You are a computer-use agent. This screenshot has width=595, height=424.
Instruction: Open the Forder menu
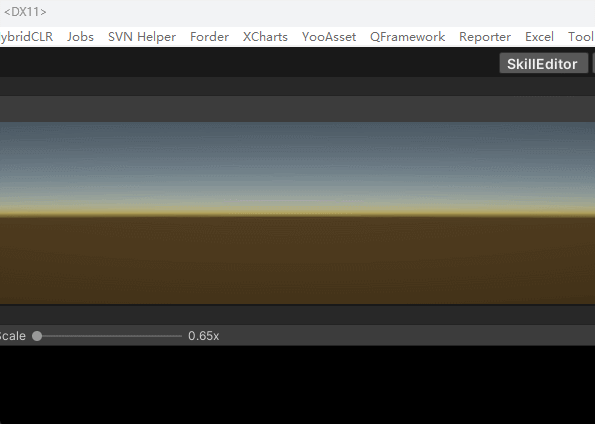209,37
